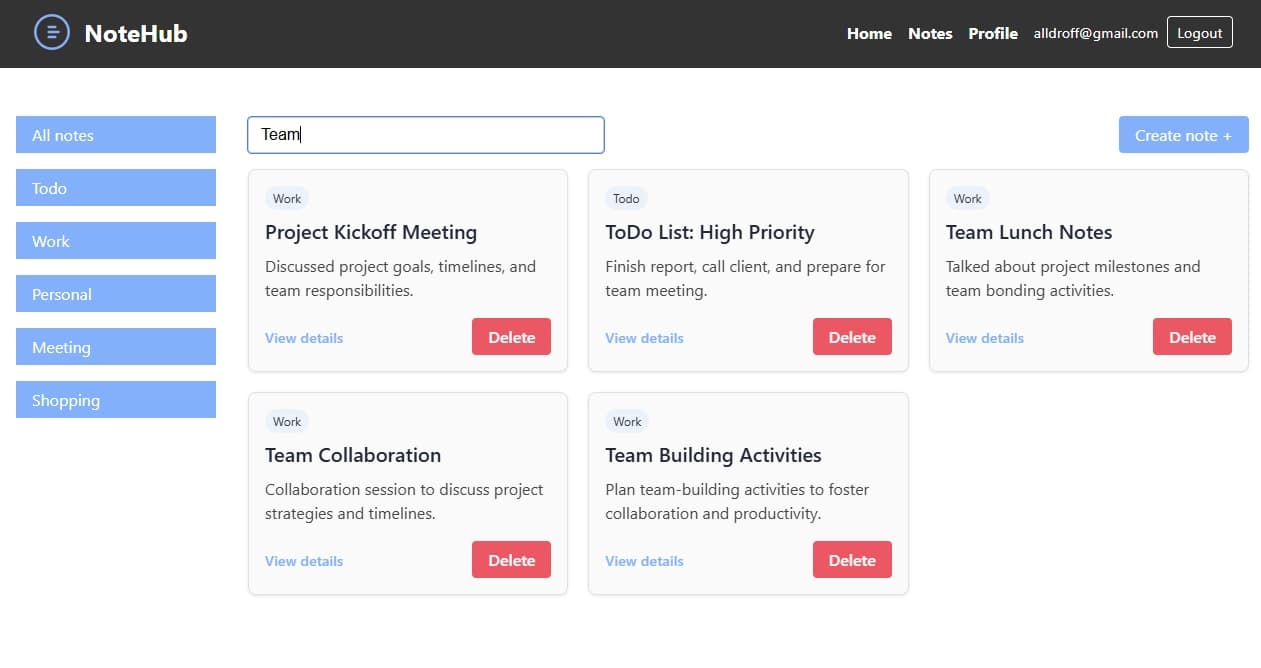Image resolution: width=1261 pixels, height=668 pixels.
Task: Delete the ToDo List: High Priority note
Action: 852,337
